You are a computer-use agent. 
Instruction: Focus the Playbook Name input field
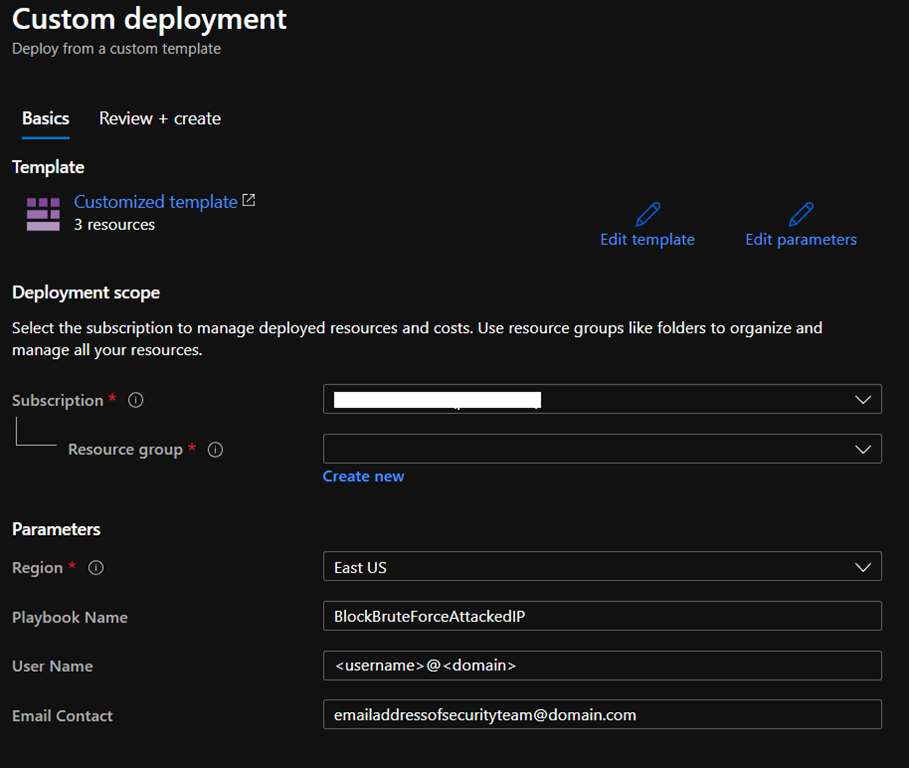point(602,616)
